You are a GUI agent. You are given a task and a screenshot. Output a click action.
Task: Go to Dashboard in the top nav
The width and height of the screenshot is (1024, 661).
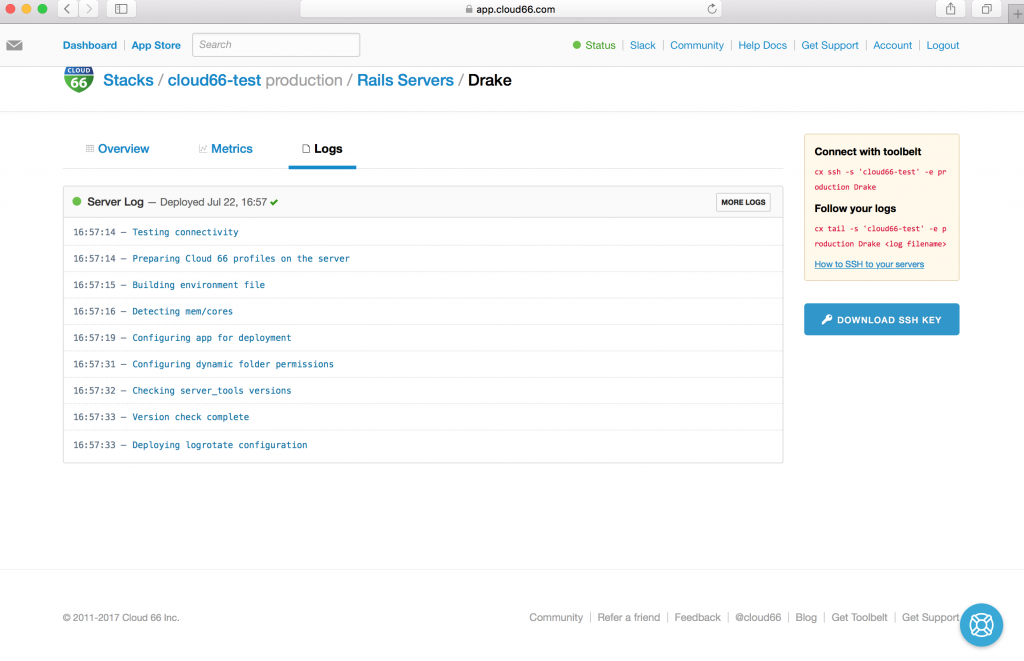pyautogui.click(x=89, y=45)
